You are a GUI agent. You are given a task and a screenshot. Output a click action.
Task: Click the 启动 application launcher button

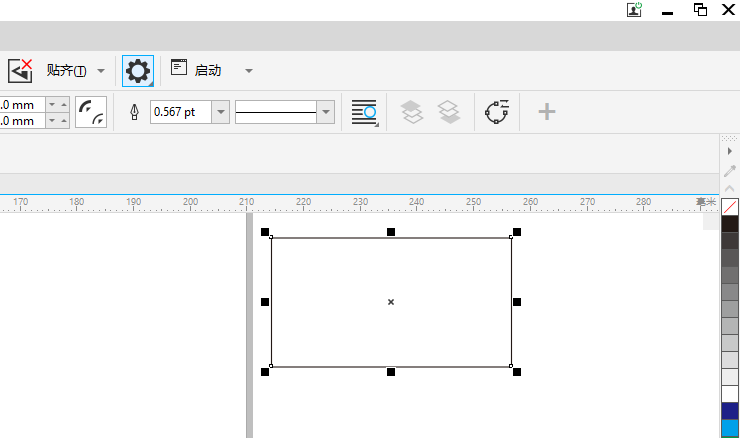coord(196,69)
